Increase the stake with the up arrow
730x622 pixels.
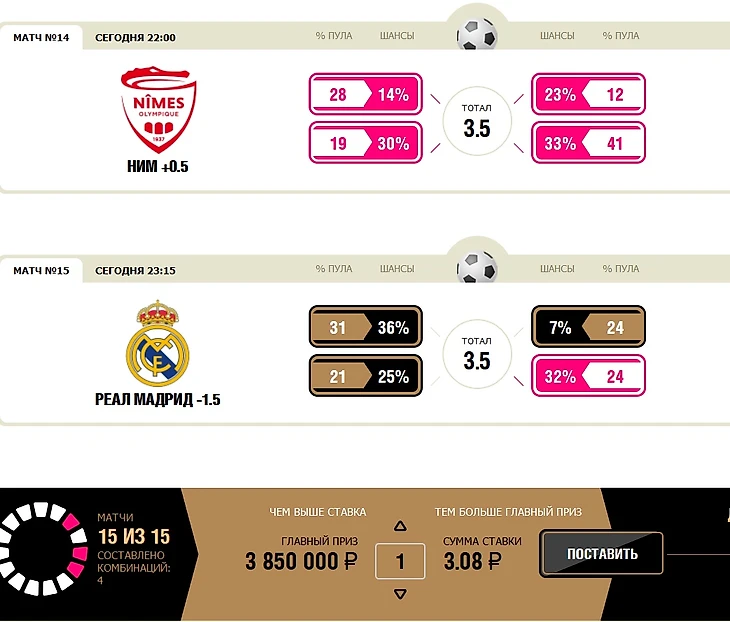coord(400,526)
